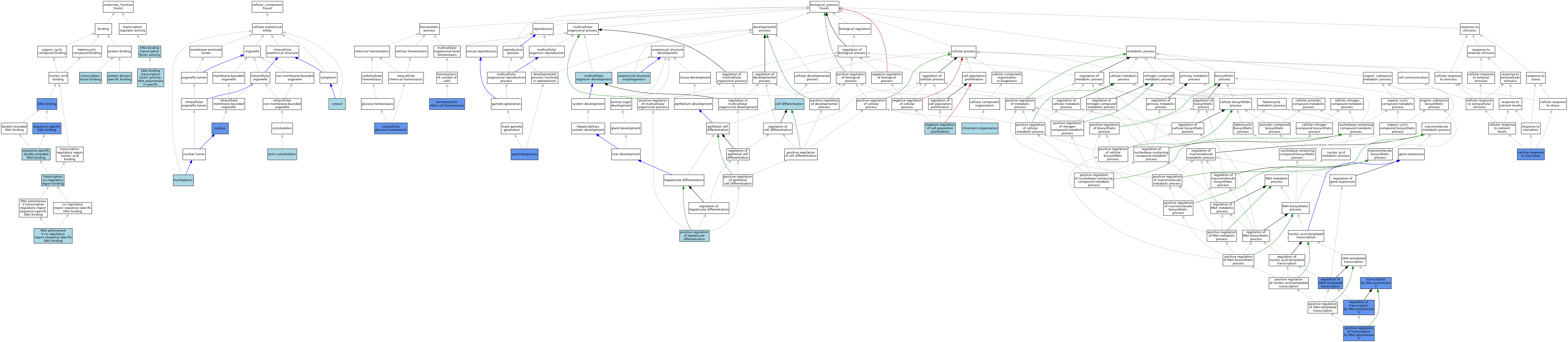This screenshot has width=1568, height=342.
Task: Click the response to nutrient levels node
Action: click(1510, 104)
